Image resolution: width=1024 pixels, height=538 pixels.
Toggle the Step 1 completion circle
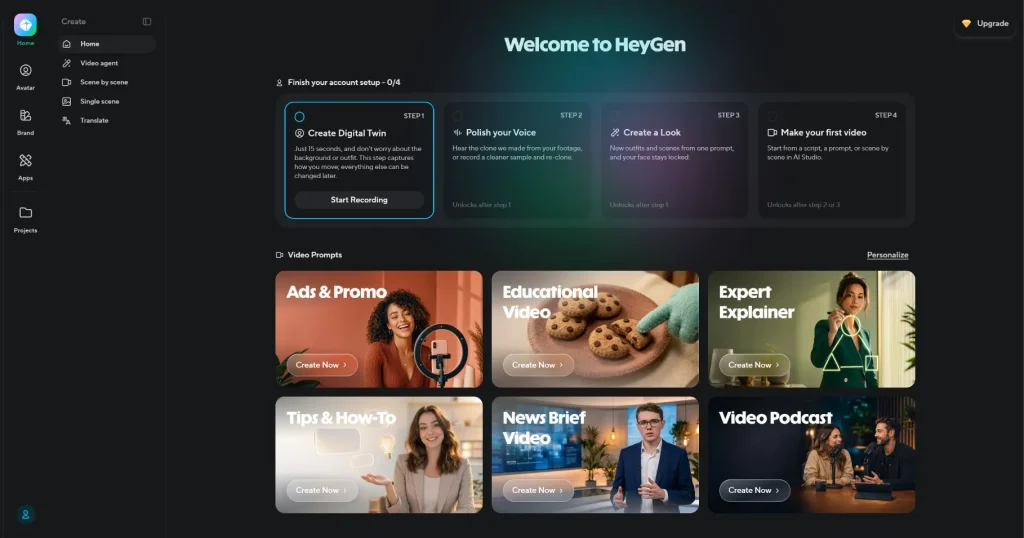pos(299,117)
